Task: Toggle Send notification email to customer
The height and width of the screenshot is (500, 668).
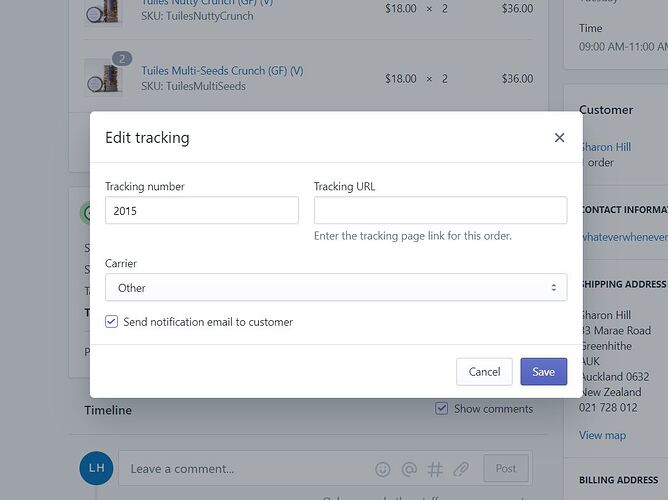Action: click(x=112, y=322)
